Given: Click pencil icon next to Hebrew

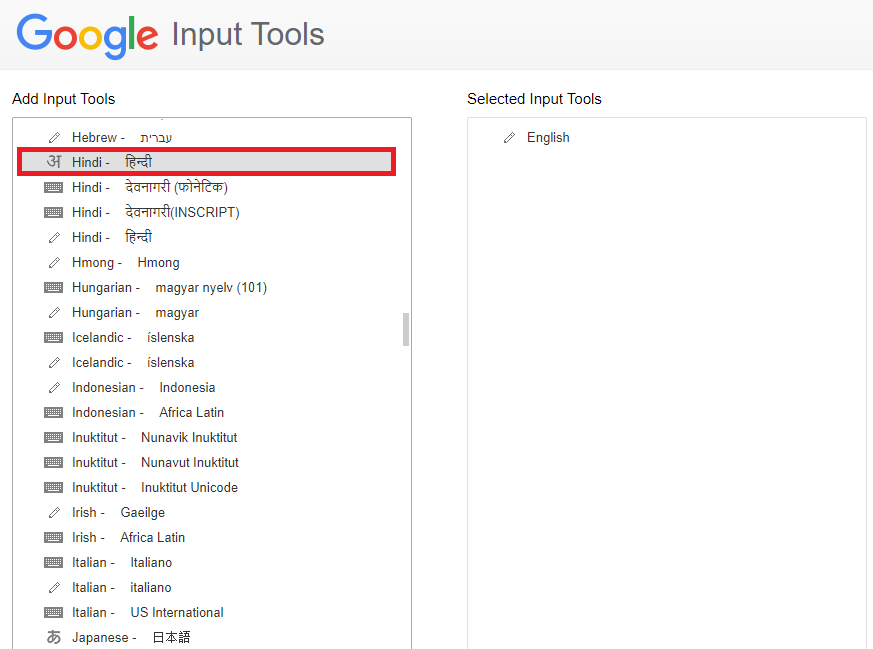Looking at the screenshot, I should (x=54, y=137).
